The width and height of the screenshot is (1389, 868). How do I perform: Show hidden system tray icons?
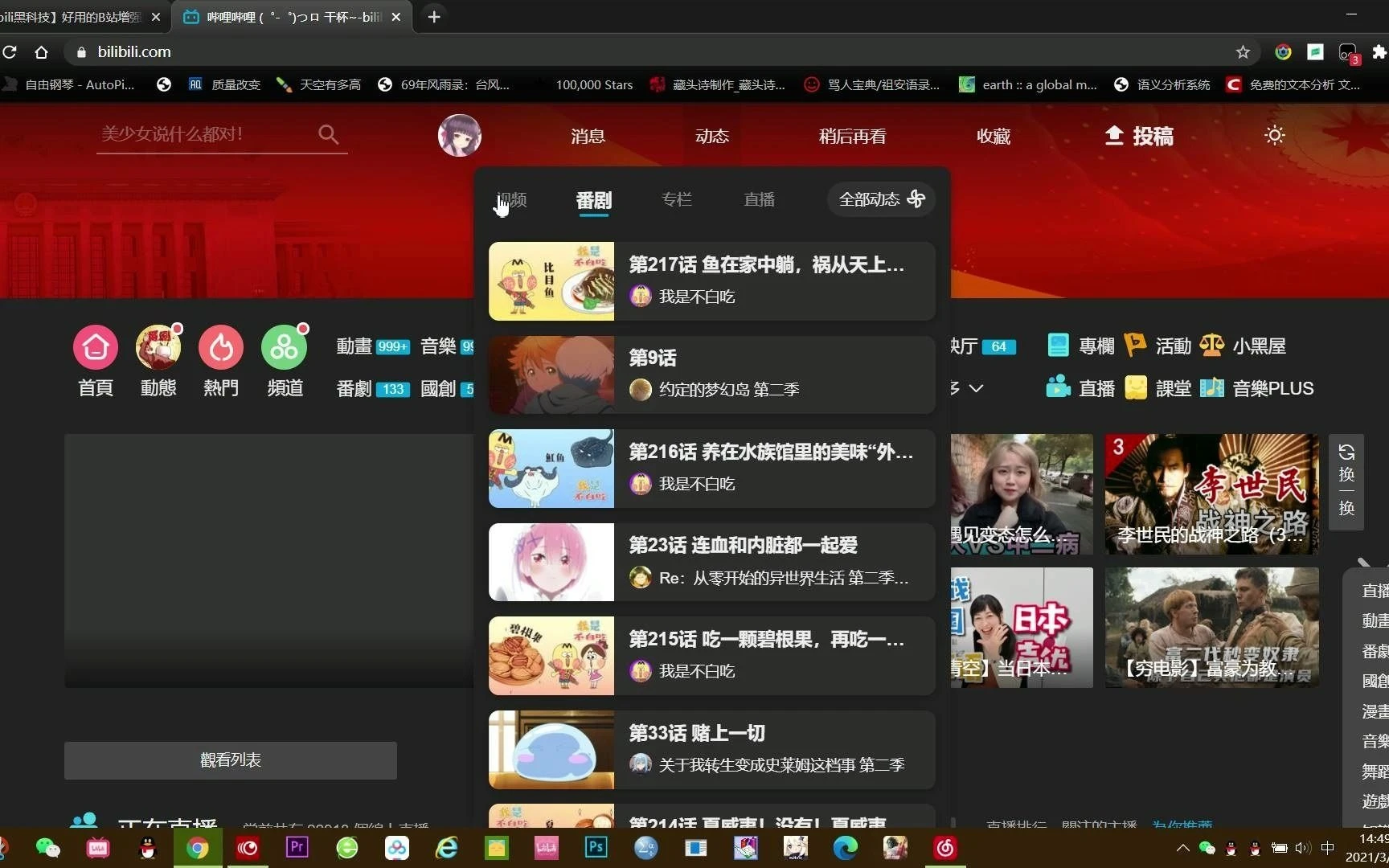click(1182, 848)
